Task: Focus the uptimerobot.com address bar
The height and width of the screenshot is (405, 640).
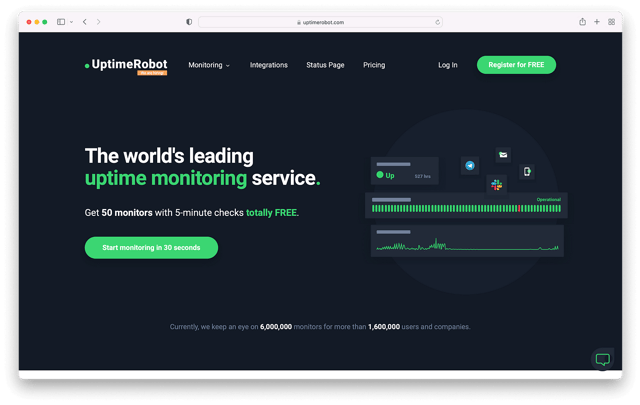Action: (x=320, y=22)
